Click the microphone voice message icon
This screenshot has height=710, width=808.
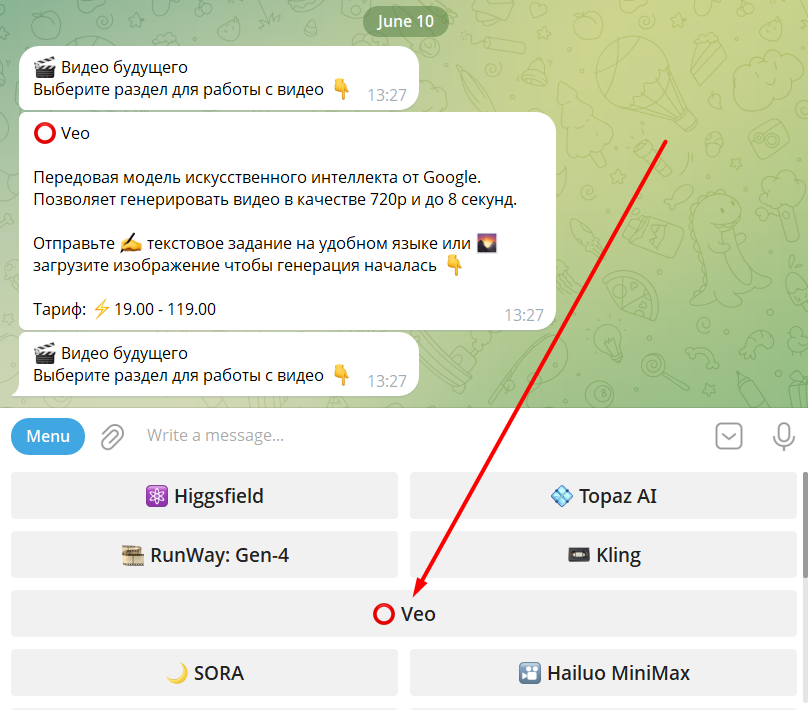click(x=783, y=436)
